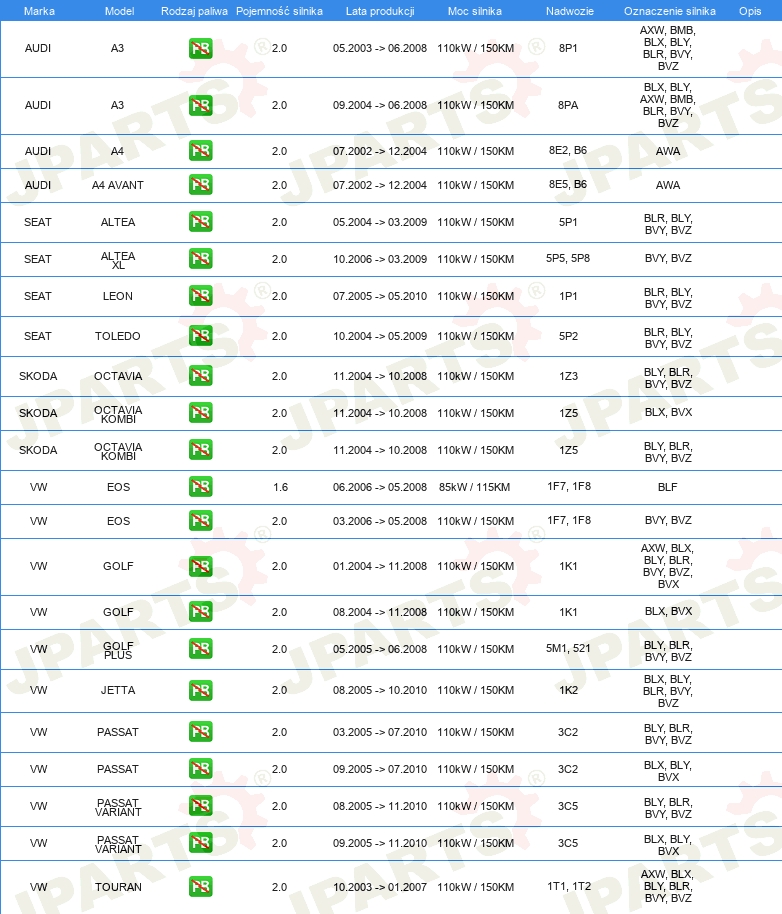Click the Opis column header
Viewport: 782px width, 914px height.
coord(750,11)
